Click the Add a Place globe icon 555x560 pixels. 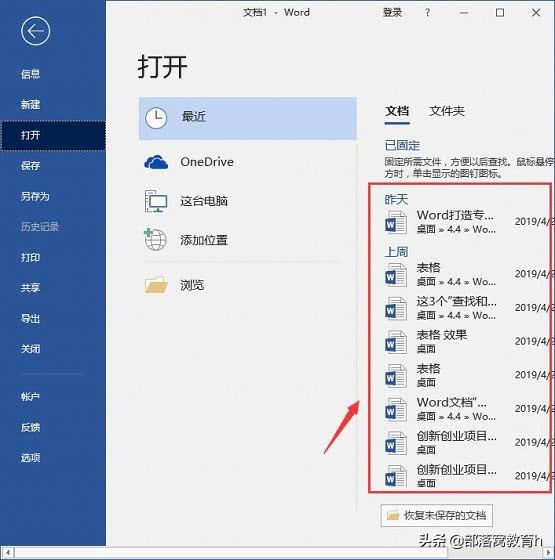(x=155, y=240)
